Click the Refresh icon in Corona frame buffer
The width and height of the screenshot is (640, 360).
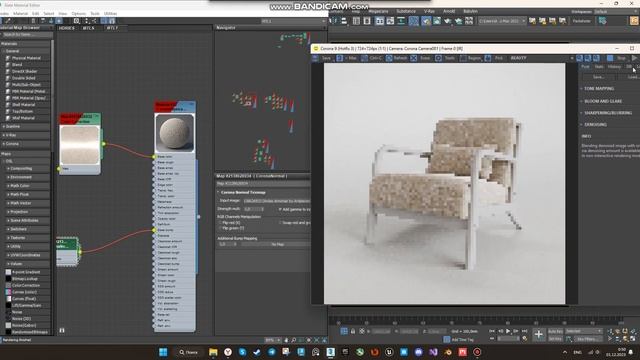coord(389,58)
